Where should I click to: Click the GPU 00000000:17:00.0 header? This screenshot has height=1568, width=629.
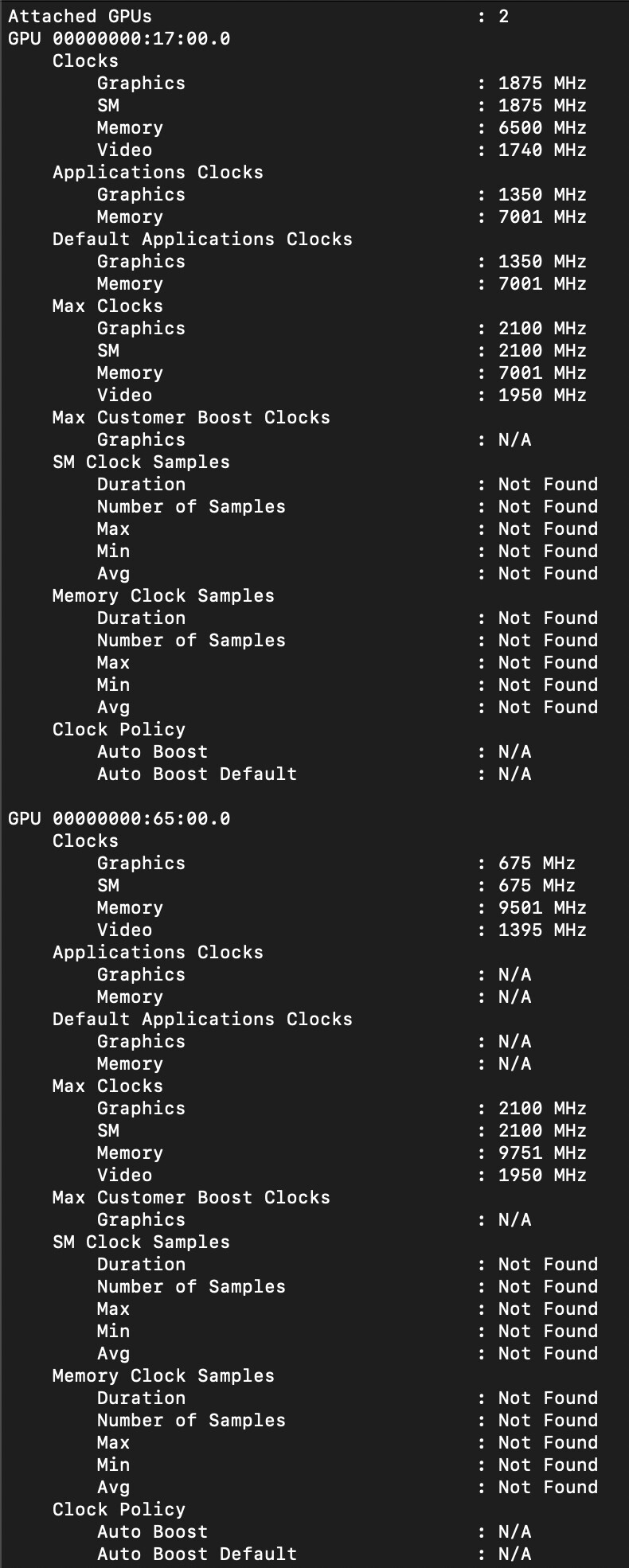[119, 38]
